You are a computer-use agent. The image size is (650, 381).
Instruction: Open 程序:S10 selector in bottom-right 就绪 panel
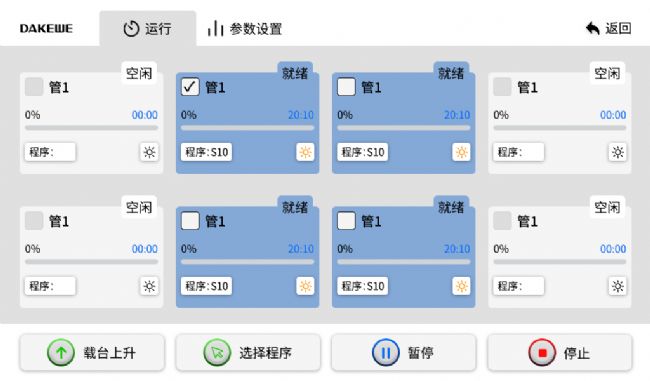363,286
